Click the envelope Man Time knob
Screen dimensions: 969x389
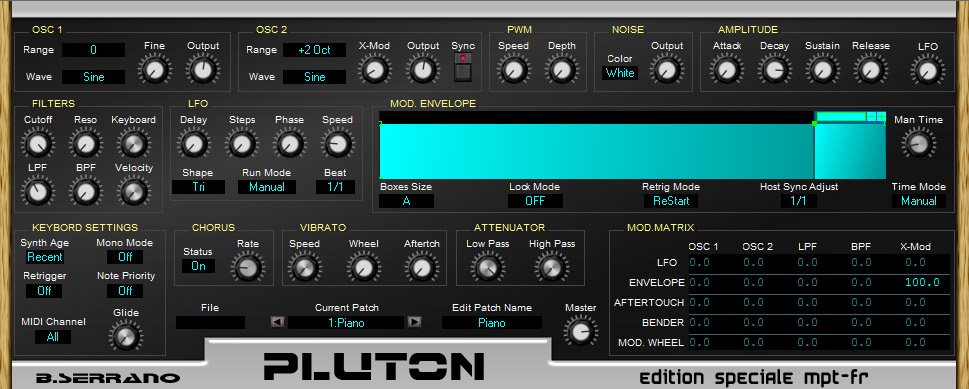click(918, 143)
